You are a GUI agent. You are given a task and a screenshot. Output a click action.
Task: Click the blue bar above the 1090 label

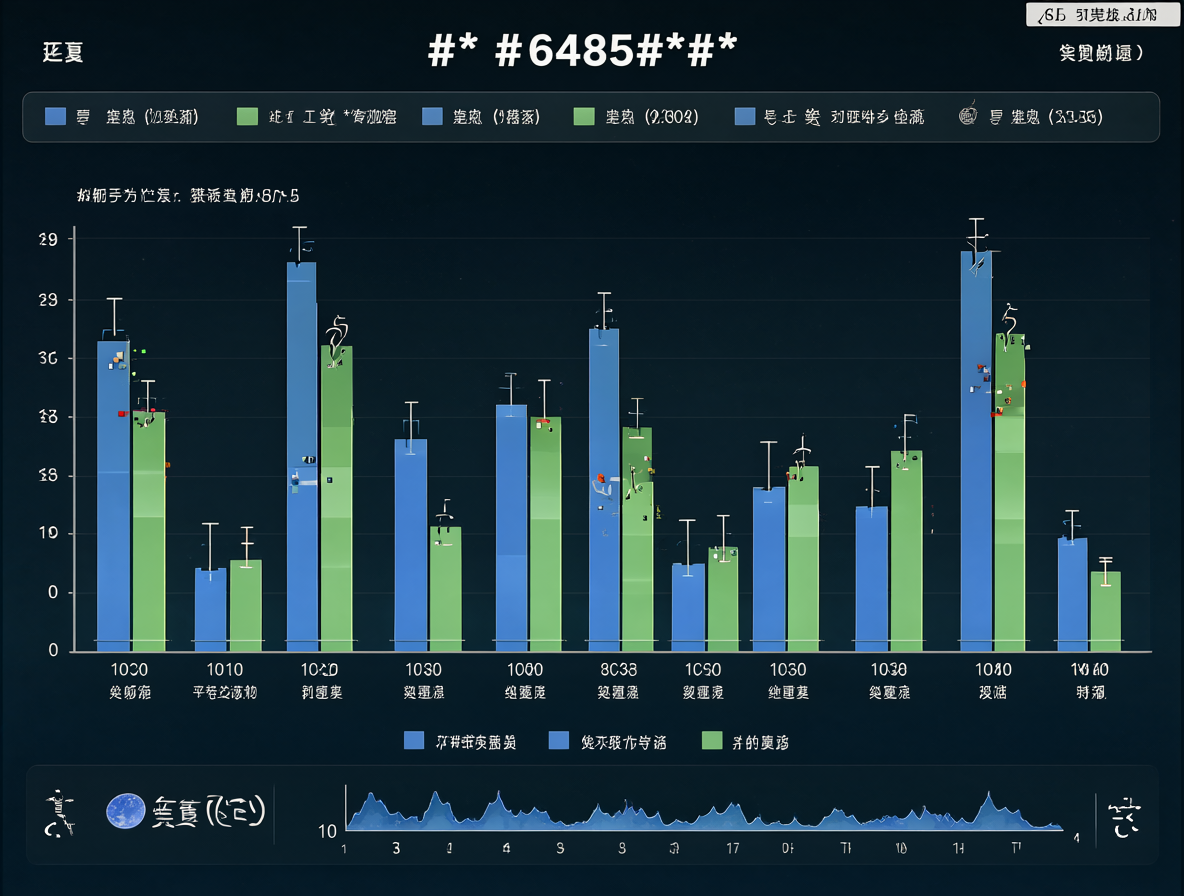click(688, 608)
